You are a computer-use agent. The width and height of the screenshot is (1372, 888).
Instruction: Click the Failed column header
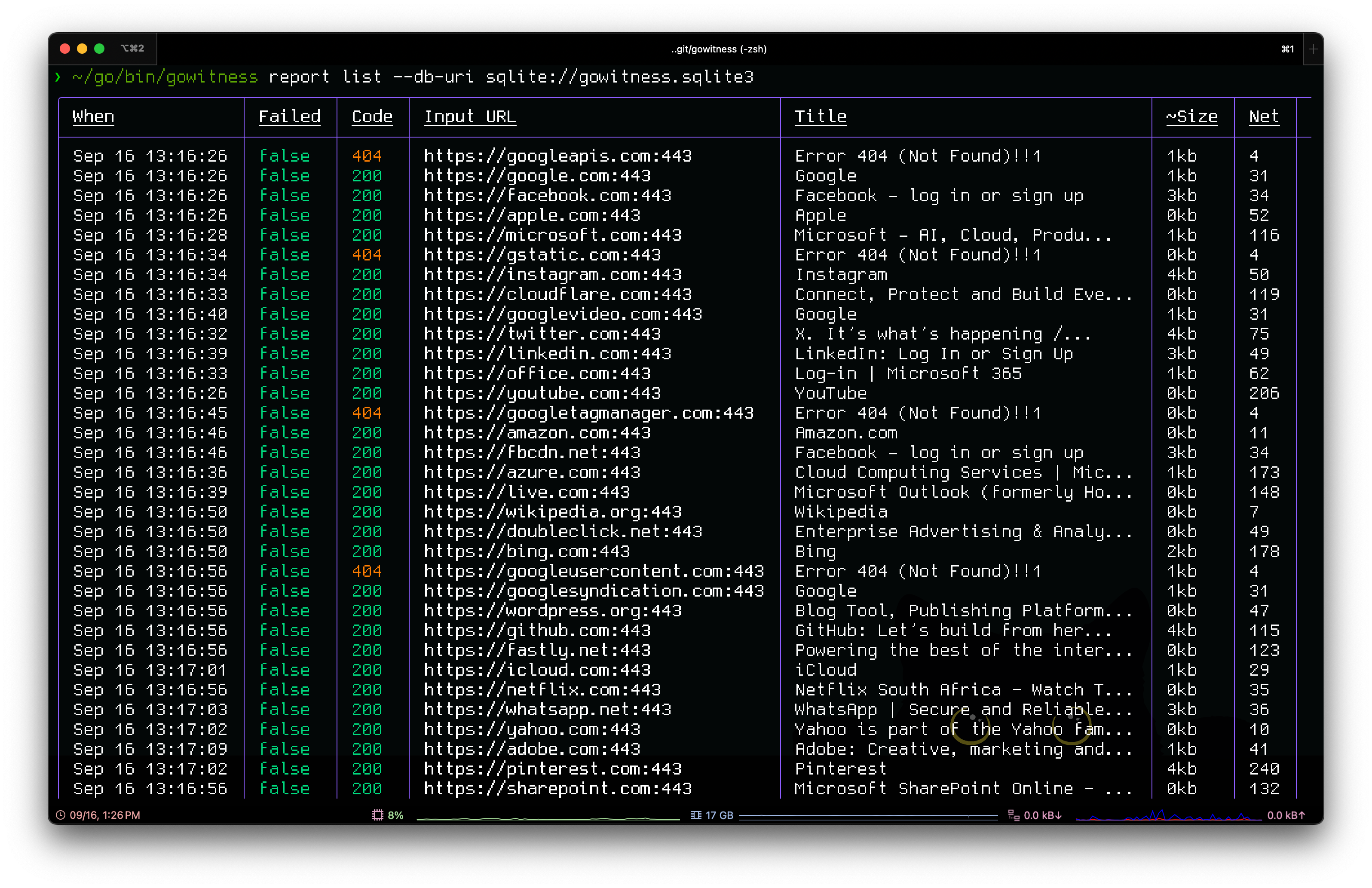289,116
